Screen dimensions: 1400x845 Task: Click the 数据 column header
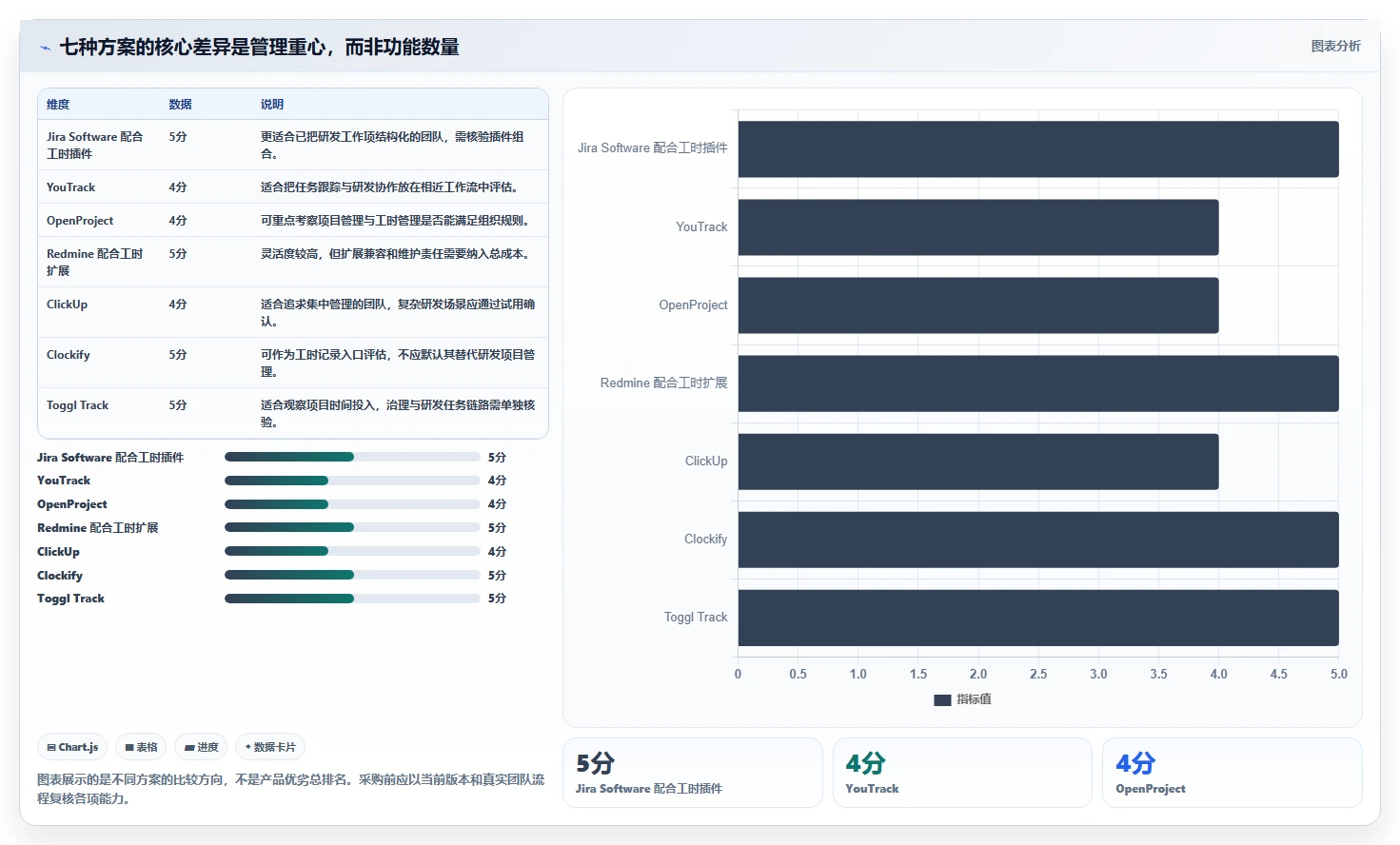click(180, 105)
